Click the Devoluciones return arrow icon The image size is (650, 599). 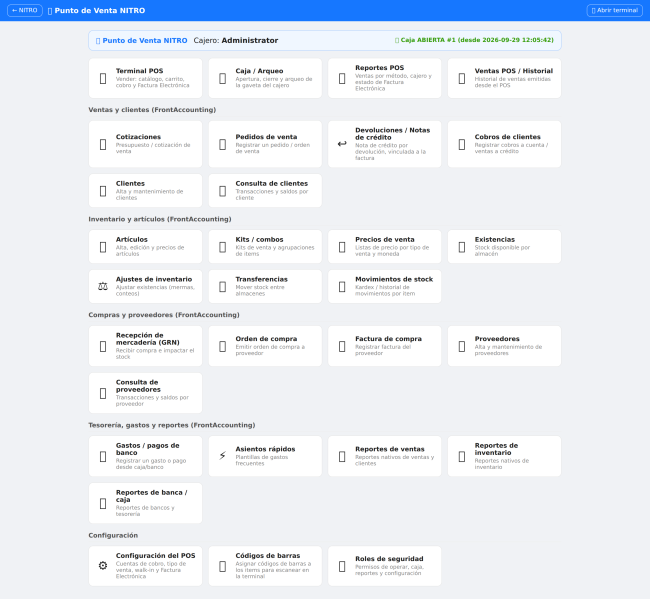coord(342,144)
